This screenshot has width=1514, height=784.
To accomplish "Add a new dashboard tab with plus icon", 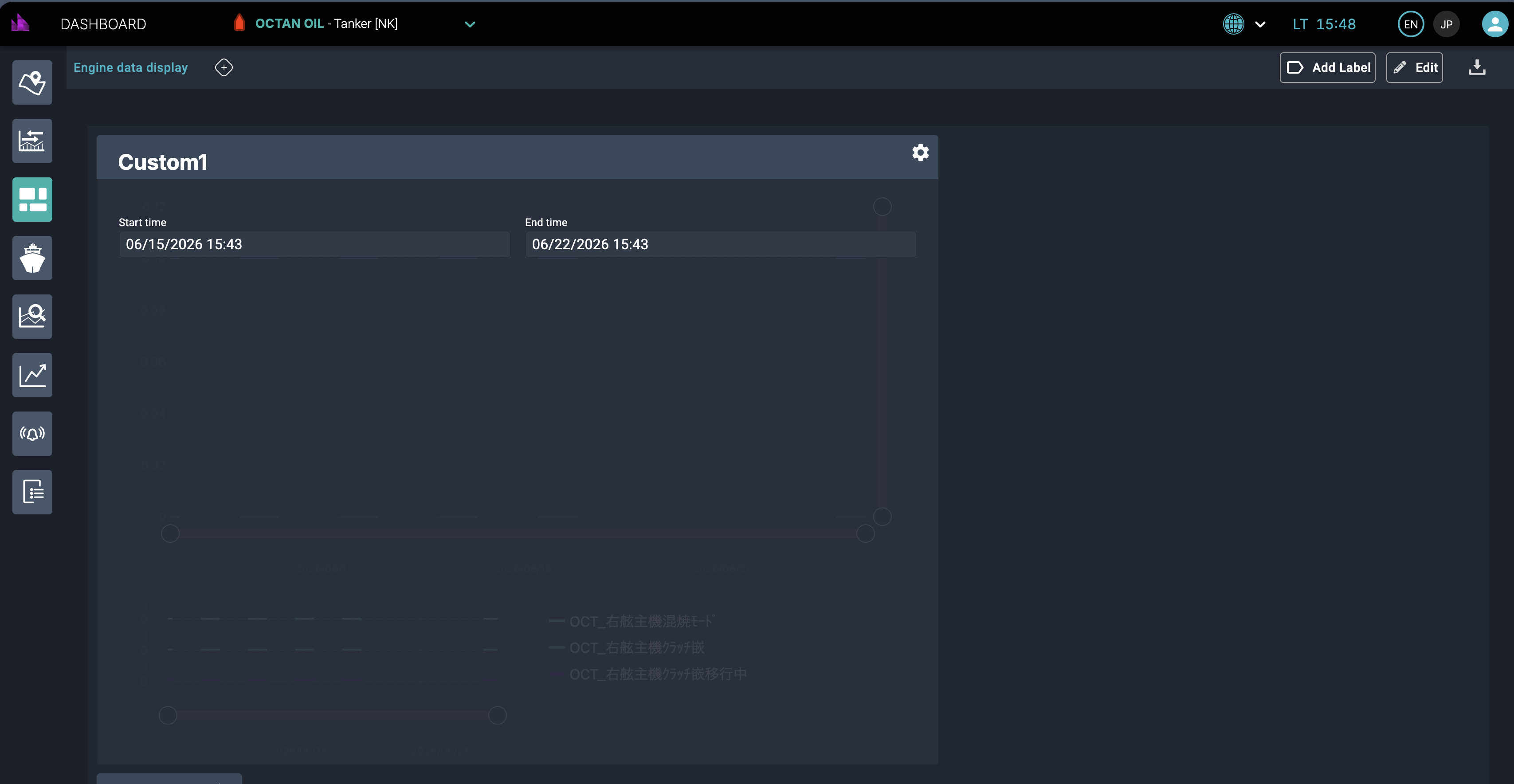I will coord(224,67).
